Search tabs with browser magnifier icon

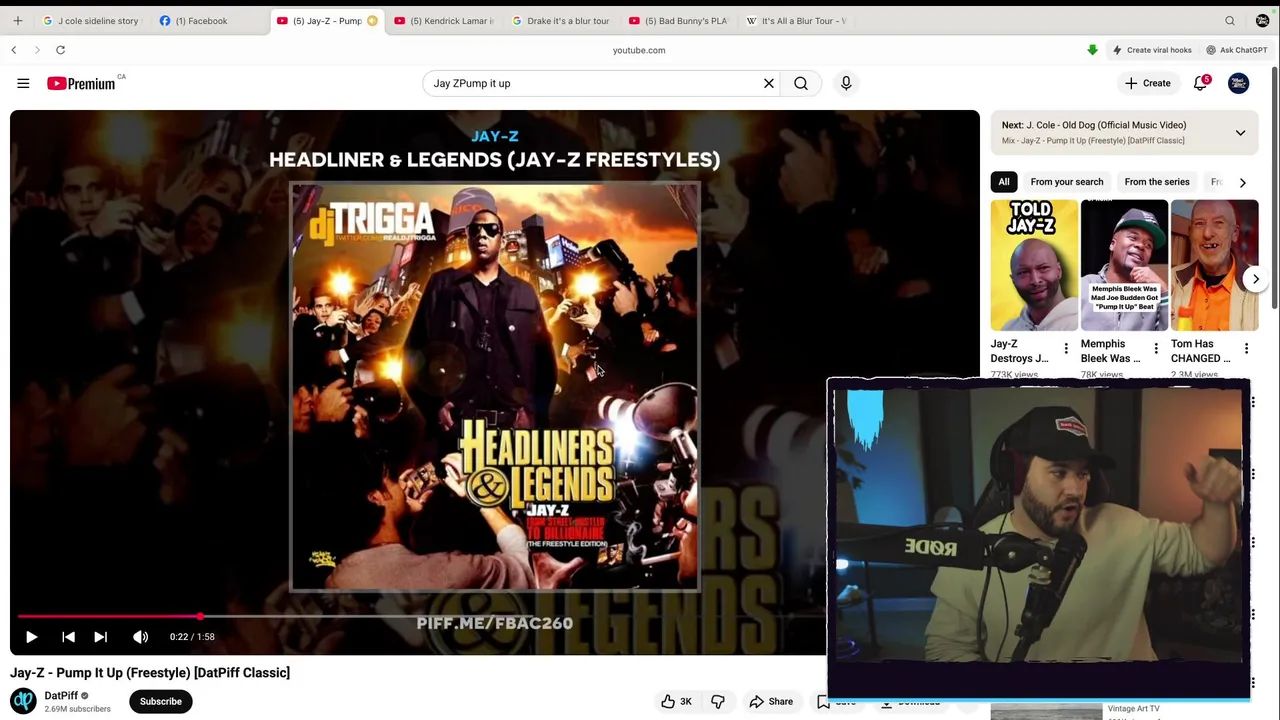point(1230,20)
